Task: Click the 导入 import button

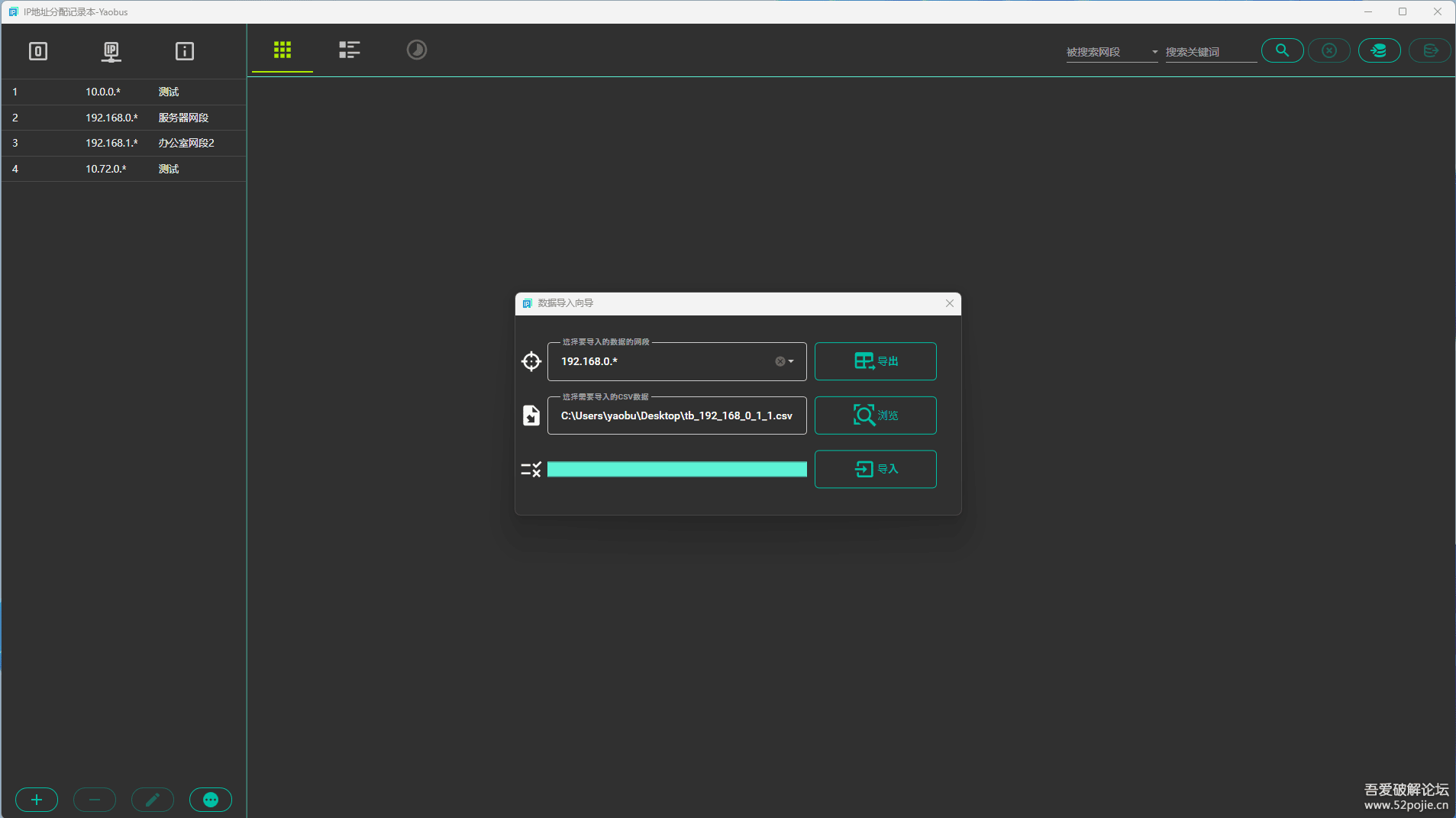Action: coord(876,469)
